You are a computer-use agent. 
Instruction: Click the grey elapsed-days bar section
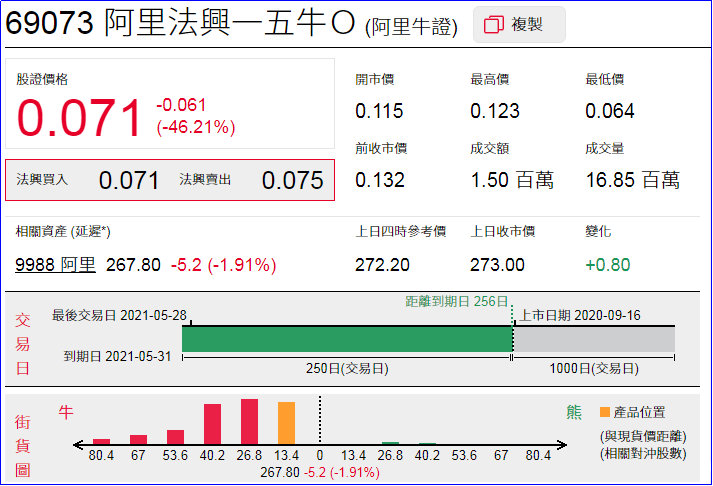[594, 339]
